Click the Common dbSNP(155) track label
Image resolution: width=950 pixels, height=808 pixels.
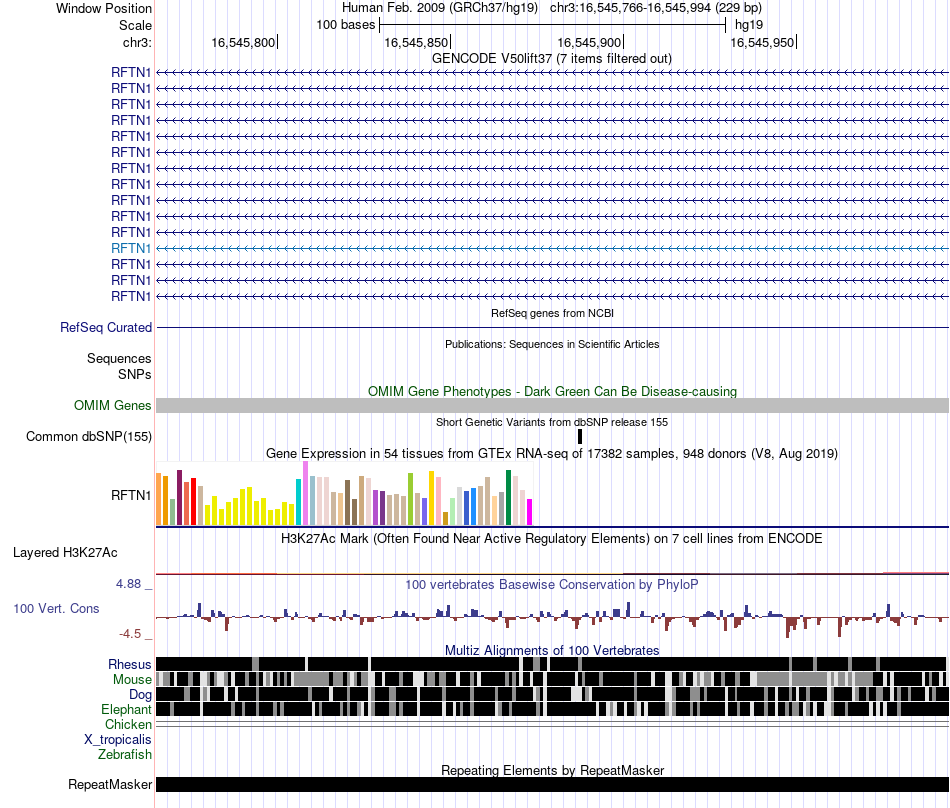[89, 437]
